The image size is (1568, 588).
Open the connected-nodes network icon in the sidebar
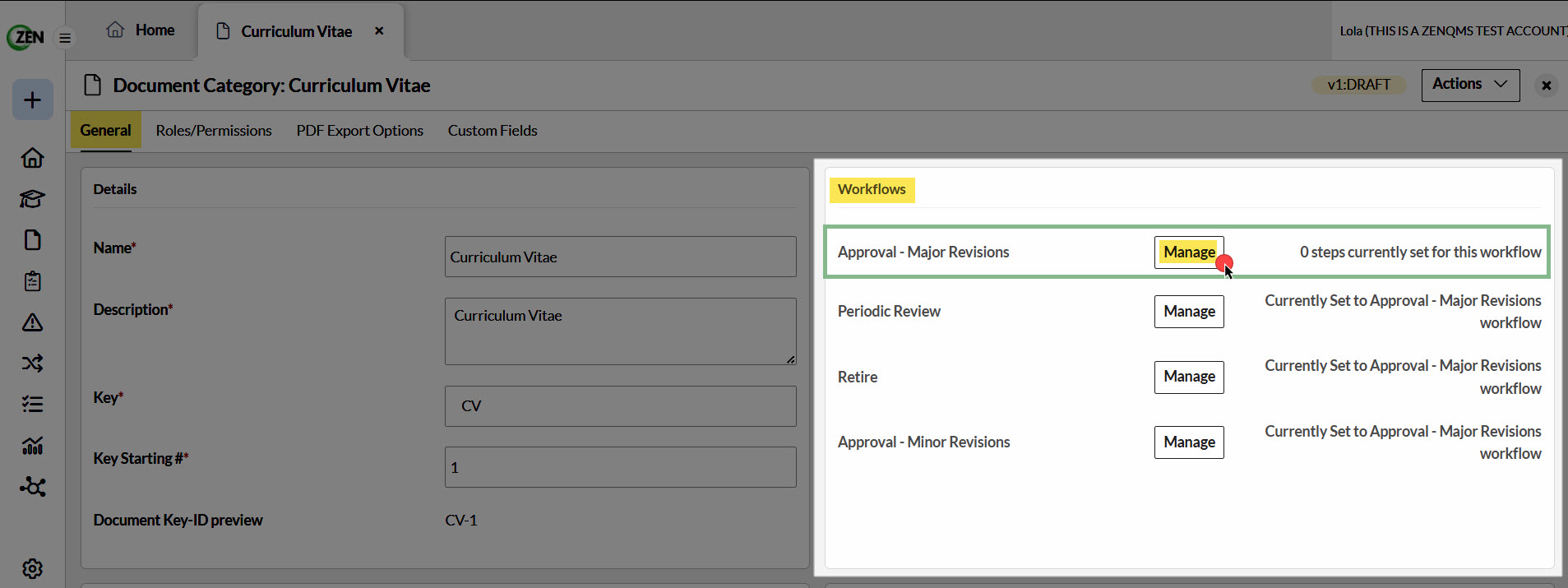point(33,486)
